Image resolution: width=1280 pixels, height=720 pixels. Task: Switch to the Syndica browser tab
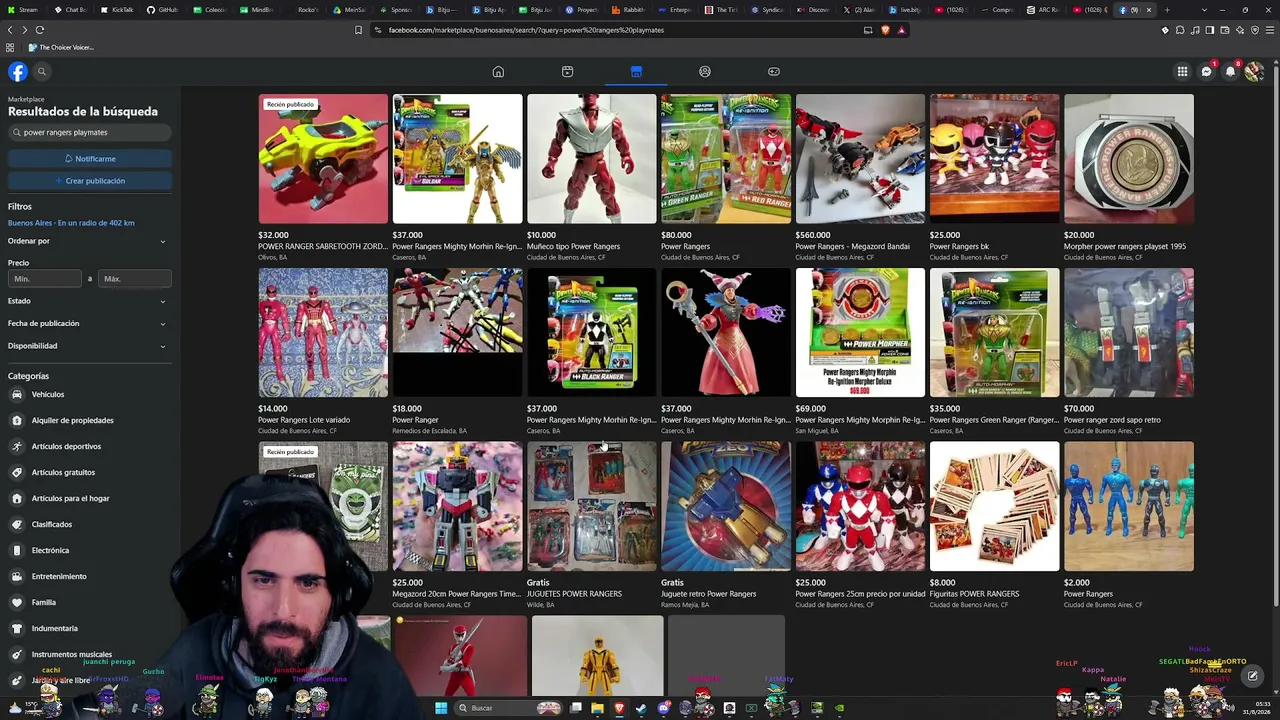[768, 10]
